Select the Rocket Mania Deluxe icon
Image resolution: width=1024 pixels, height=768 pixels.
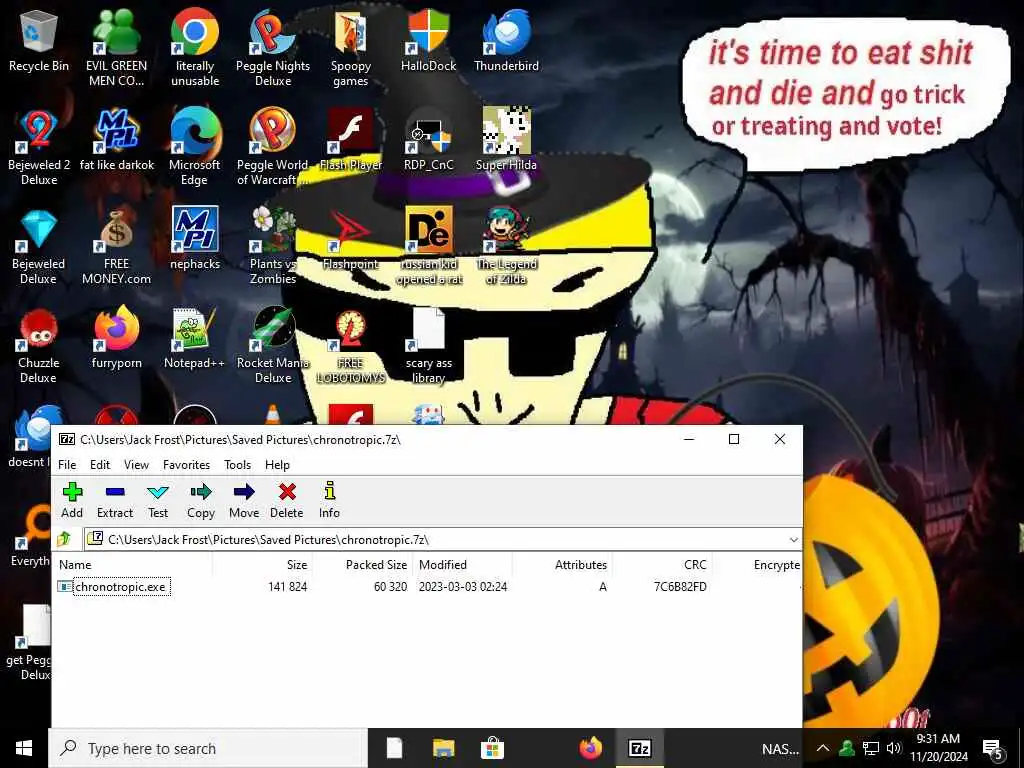pos(273,345)
